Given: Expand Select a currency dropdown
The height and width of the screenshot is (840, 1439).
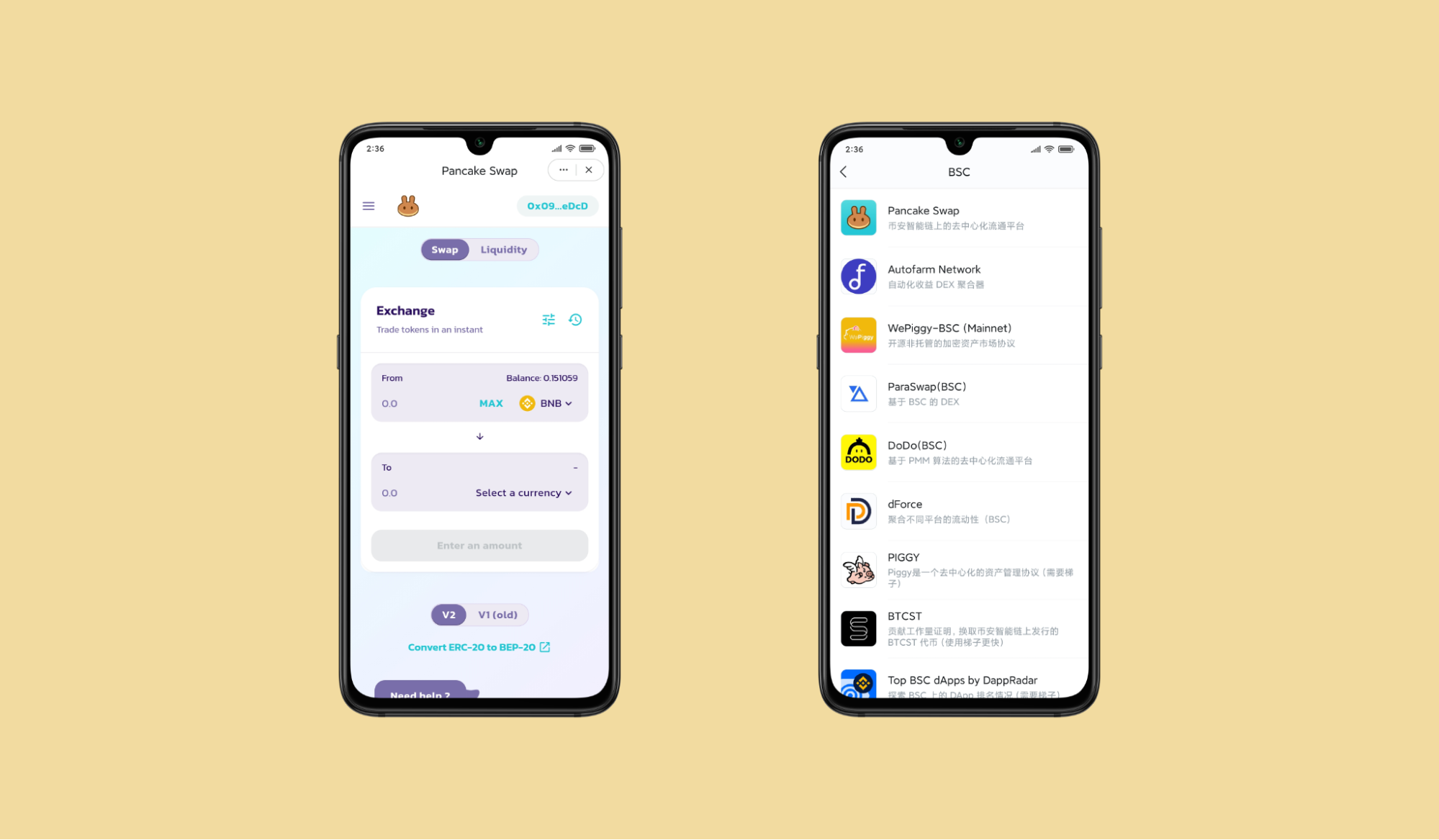Looking at the screenshot, I should (525, 492).
